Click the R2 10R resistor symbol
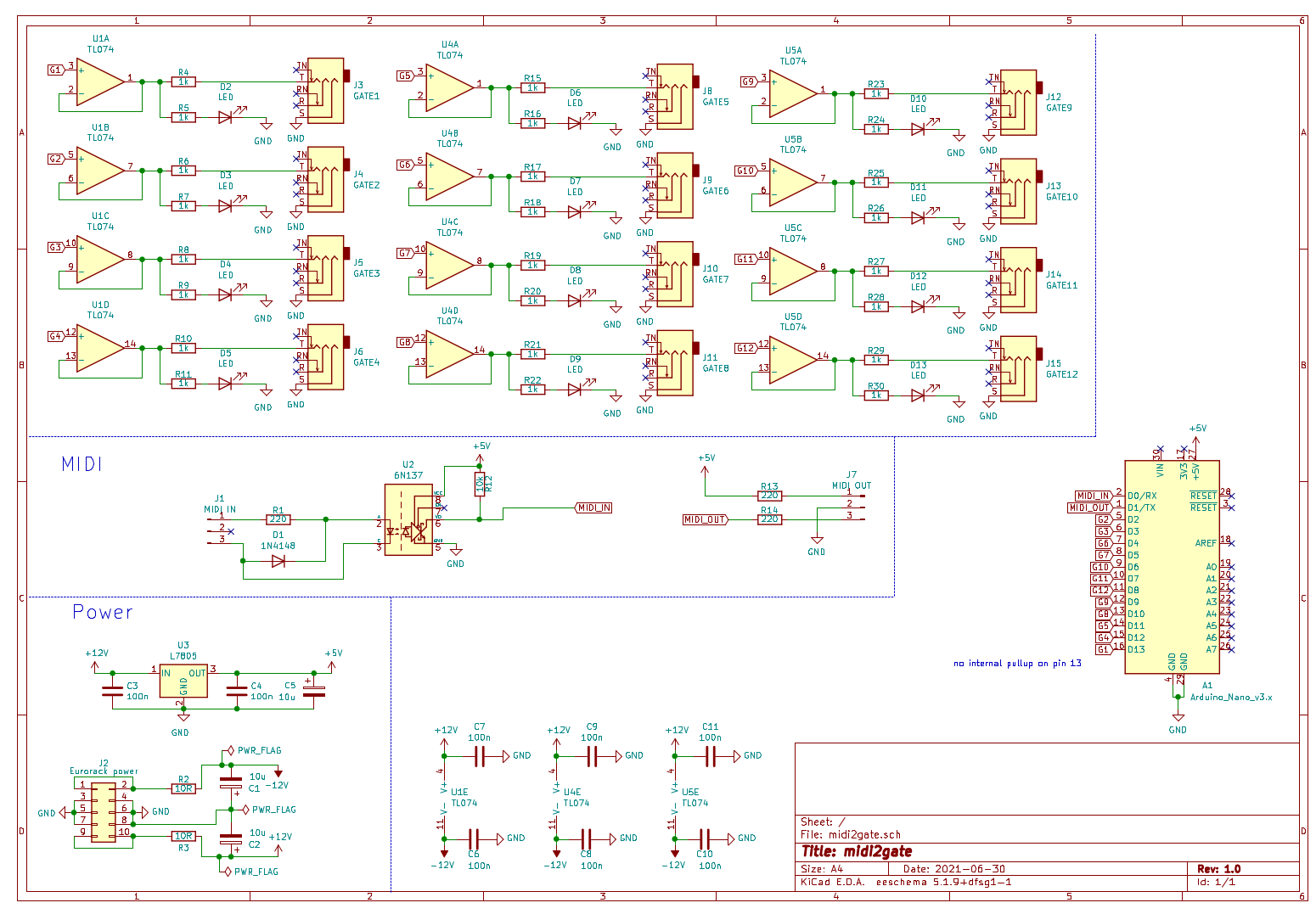 pos(183,788)
